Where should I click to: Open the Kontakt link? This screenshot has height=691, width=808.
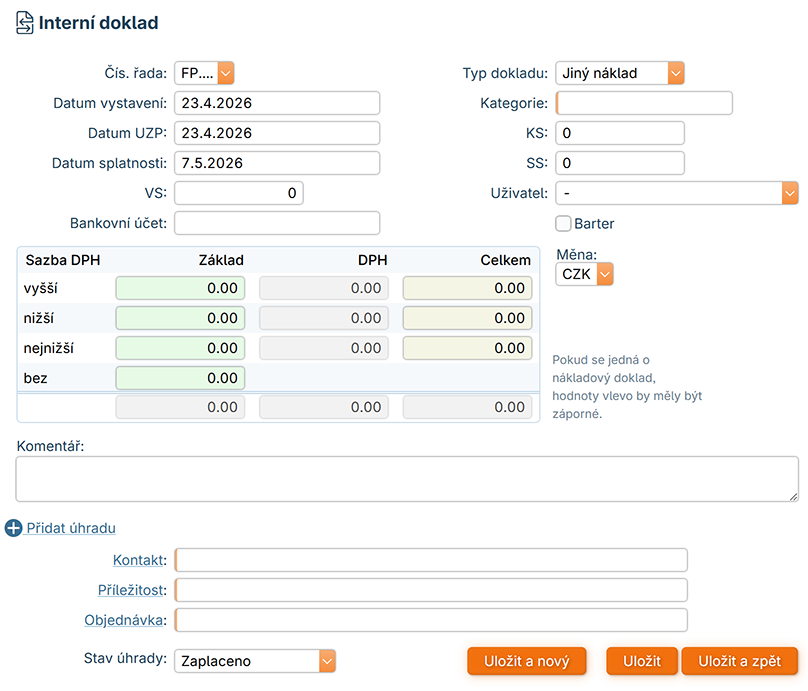coord(139,560)
